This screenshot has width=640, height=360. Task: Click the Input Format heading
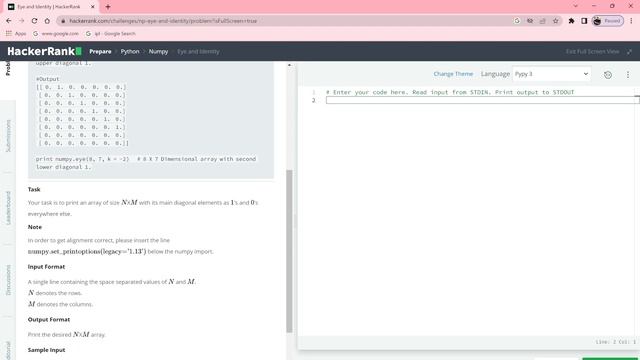(46, 267)
